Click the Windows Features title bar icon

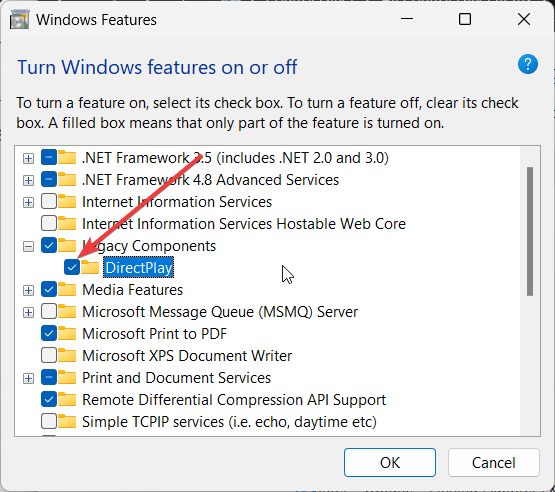tap(19, 19)
